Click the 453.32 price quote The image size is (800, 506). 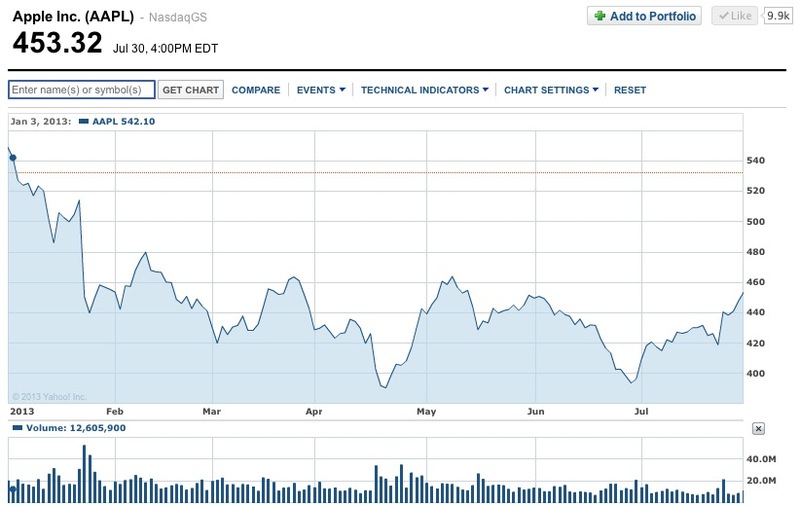tap(57, 42)
